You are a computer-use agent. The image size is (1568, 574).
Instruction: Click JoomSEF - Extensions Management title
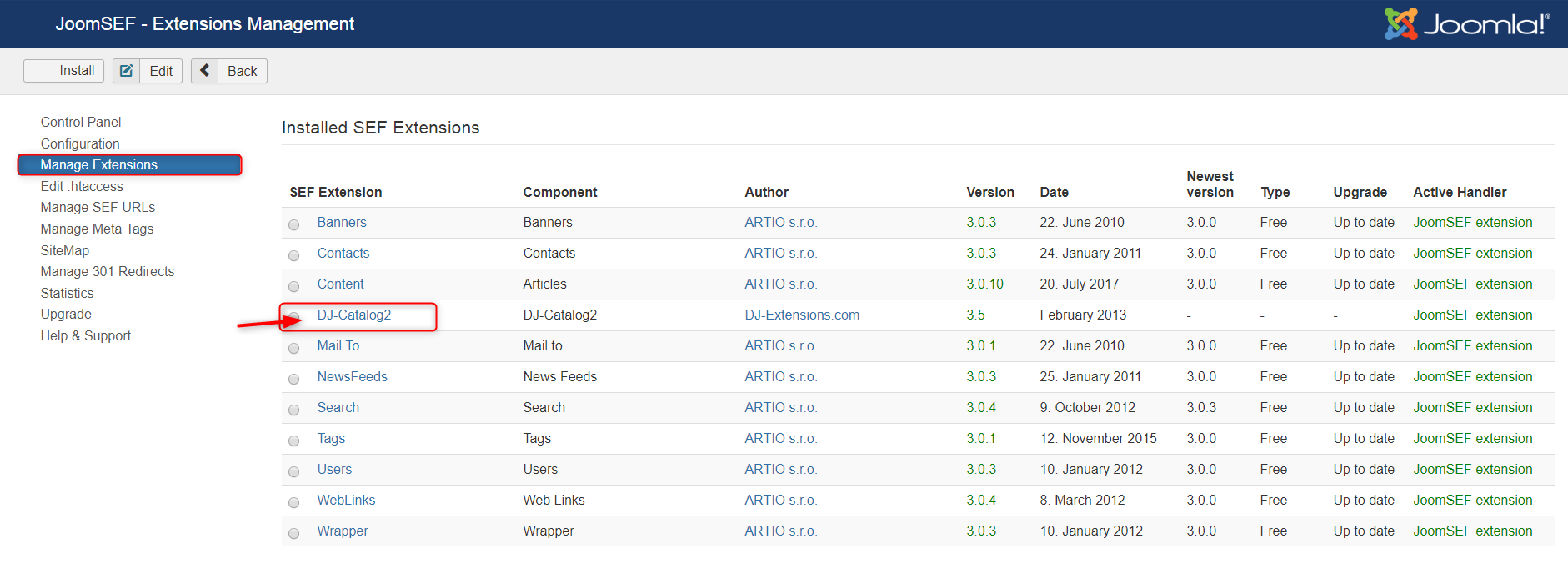click(205, 23)
